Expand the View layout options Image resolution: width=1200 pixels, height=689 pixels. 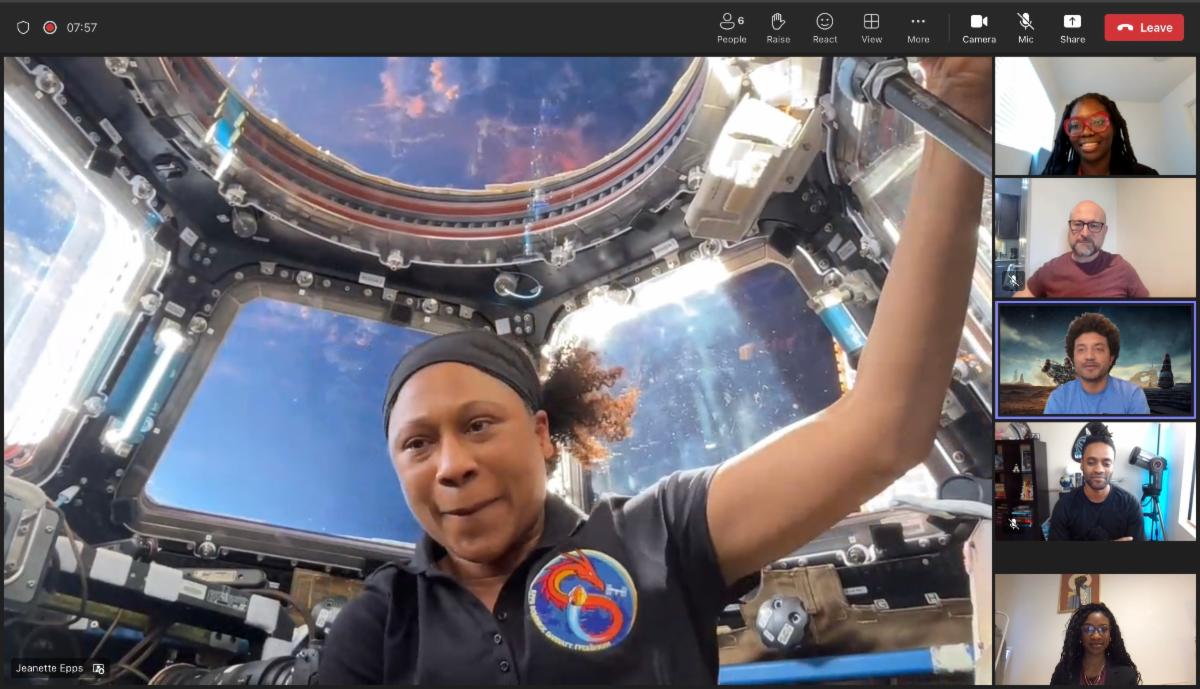click(871, 26)
